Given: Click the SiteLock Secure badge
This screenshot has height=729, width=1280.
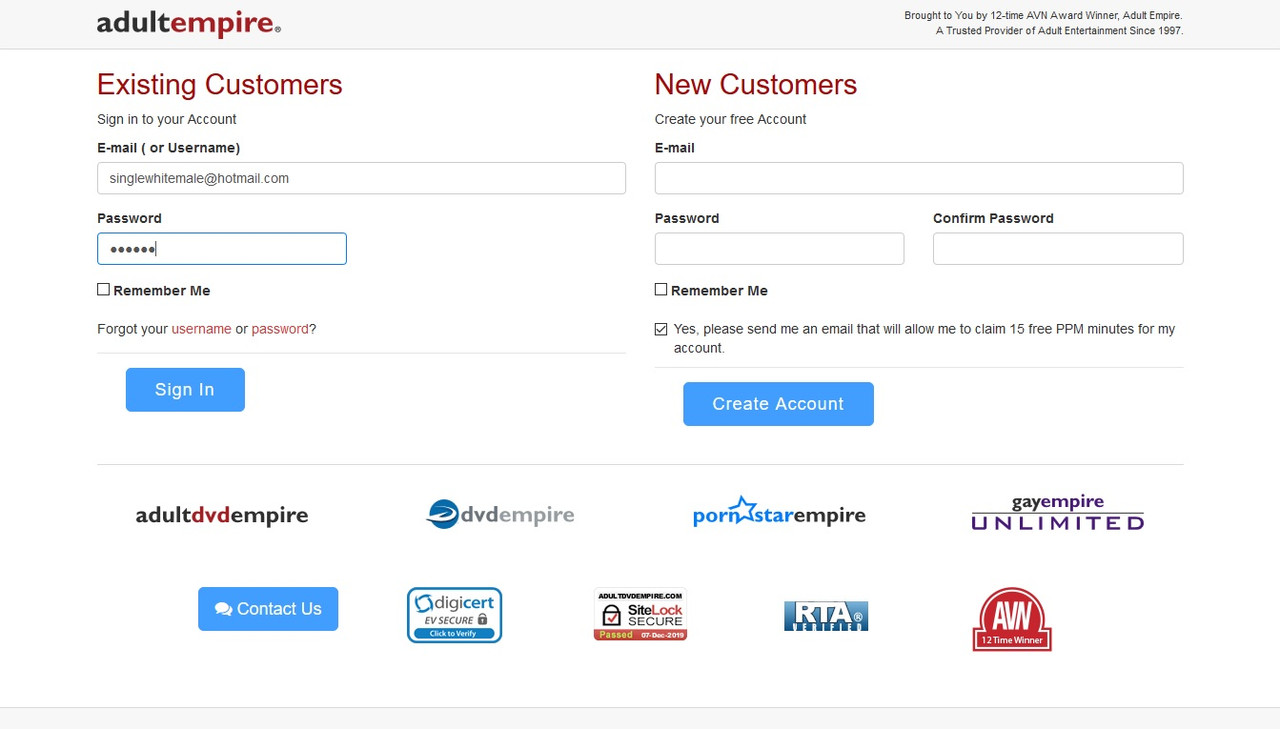Looking at the screenshot, I should pyautogui.click(x=640, y=614).
